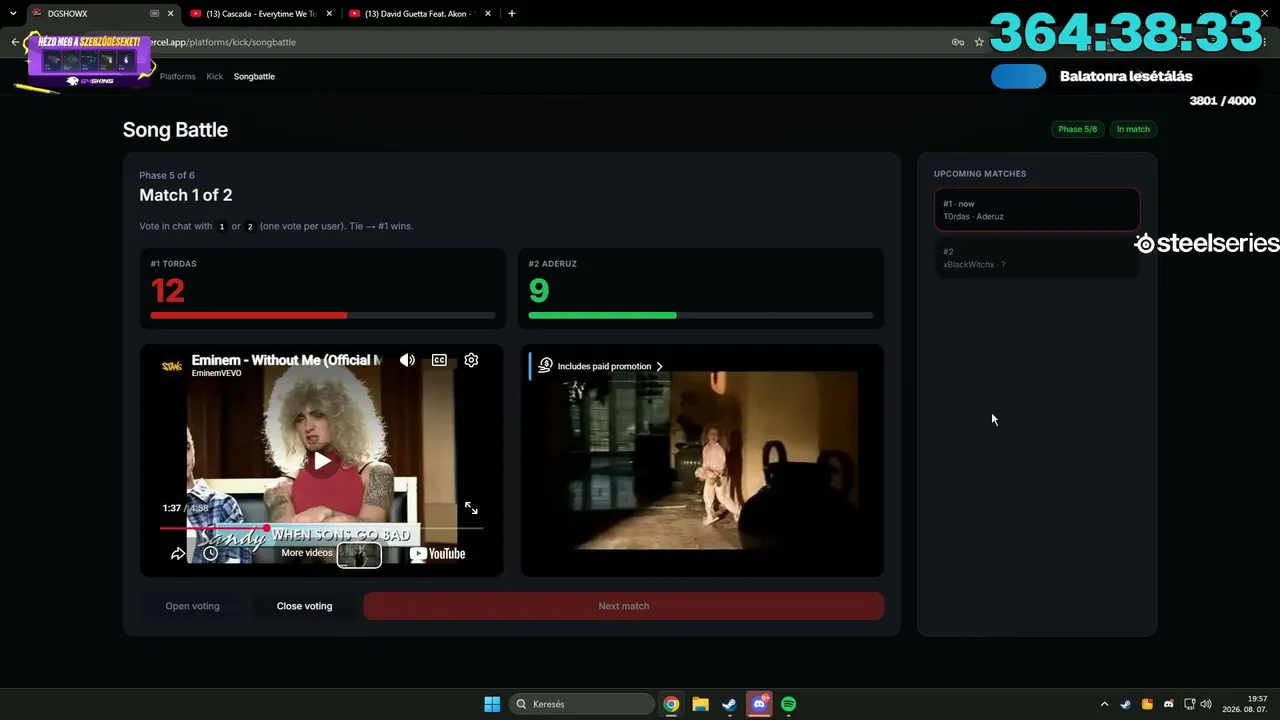Mute the Eminem video with the speaker icon

[x=407, y=360]
